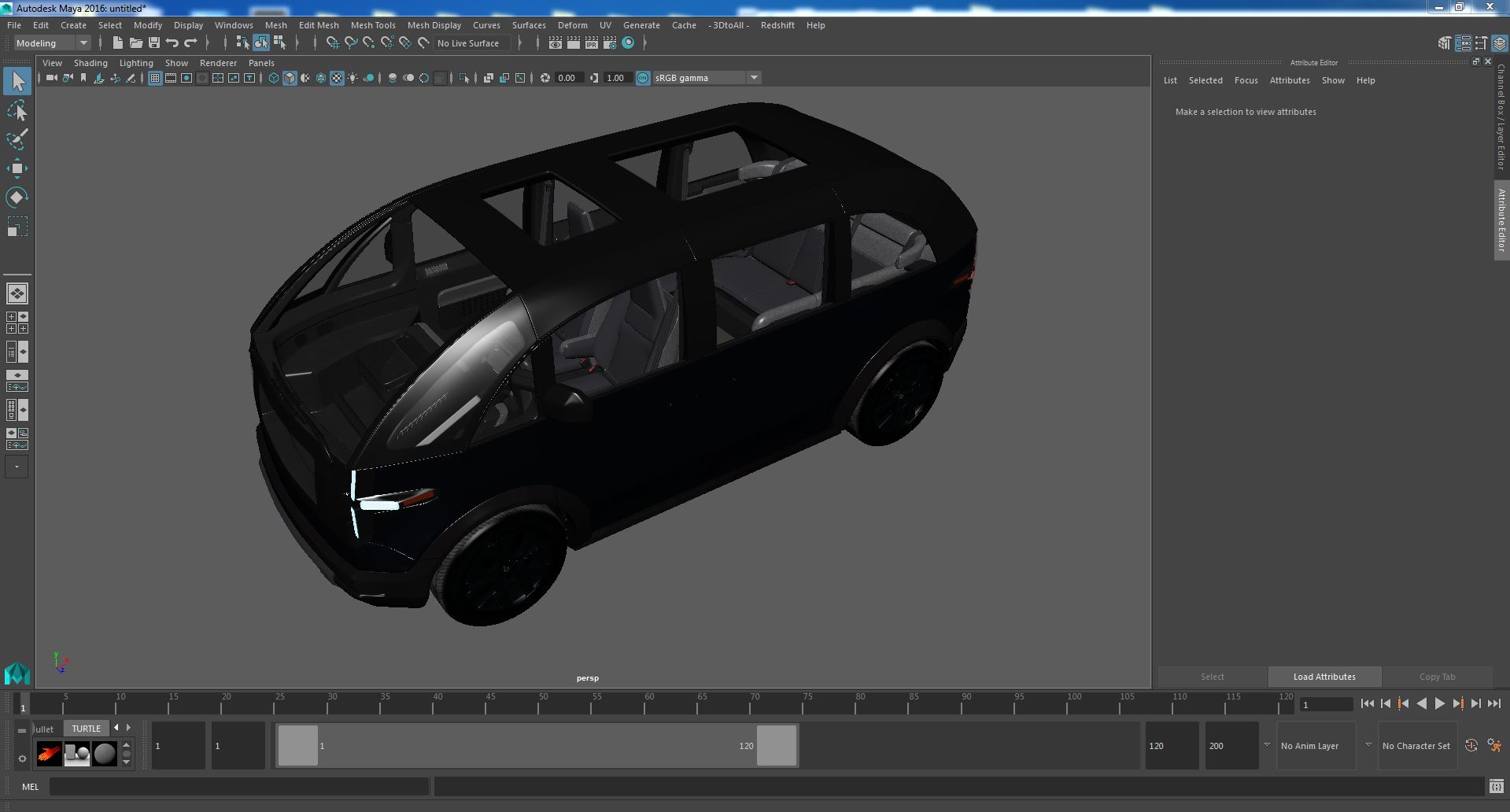The image size is (1510, 812).
Task: Undo the last action
Action: point(172,43)
